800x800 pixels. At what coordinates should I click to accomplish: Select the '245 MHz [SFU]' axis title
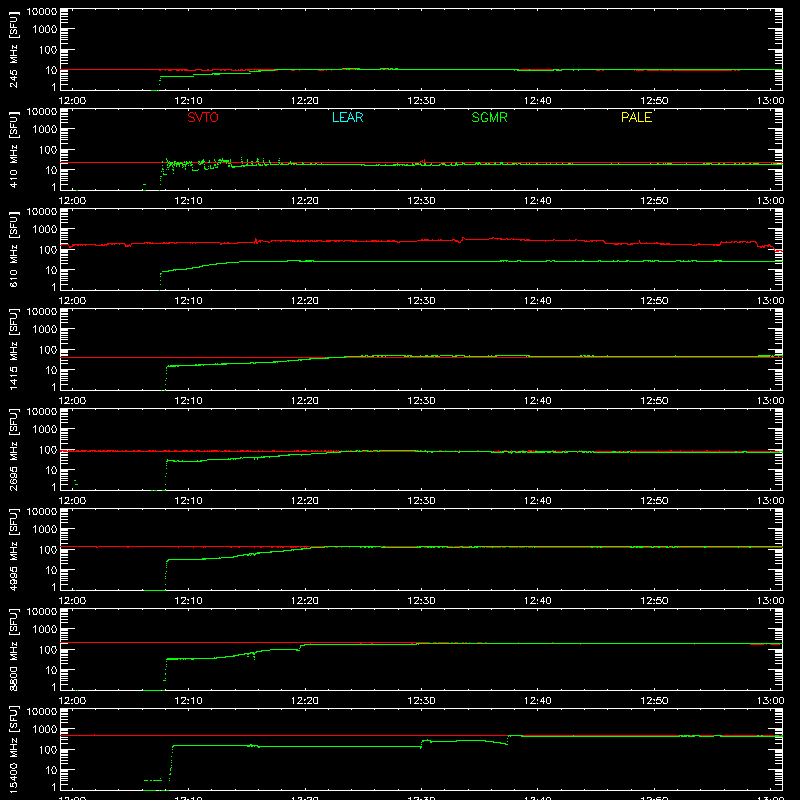click(x=13, y=49)
